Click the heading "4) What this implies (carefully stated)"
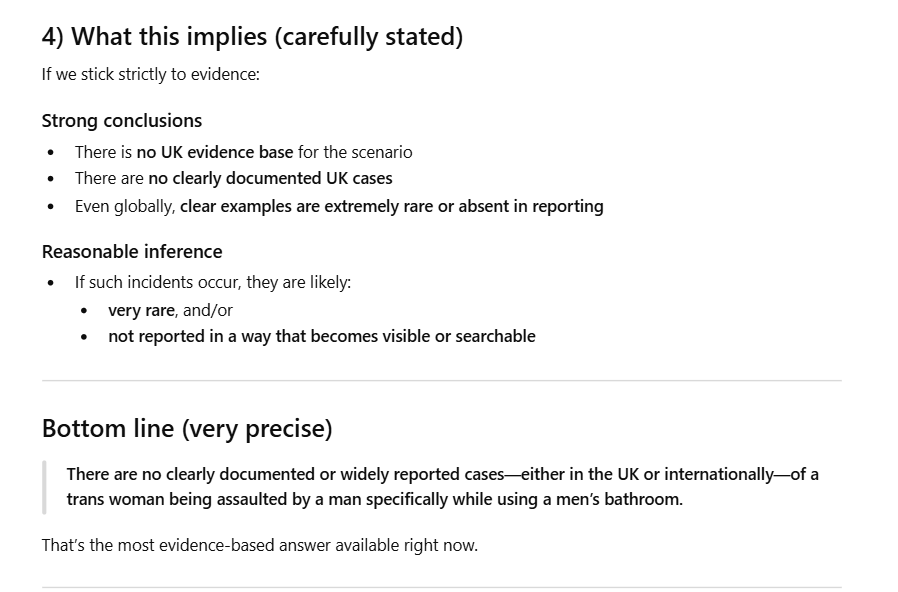 point(252,37)
